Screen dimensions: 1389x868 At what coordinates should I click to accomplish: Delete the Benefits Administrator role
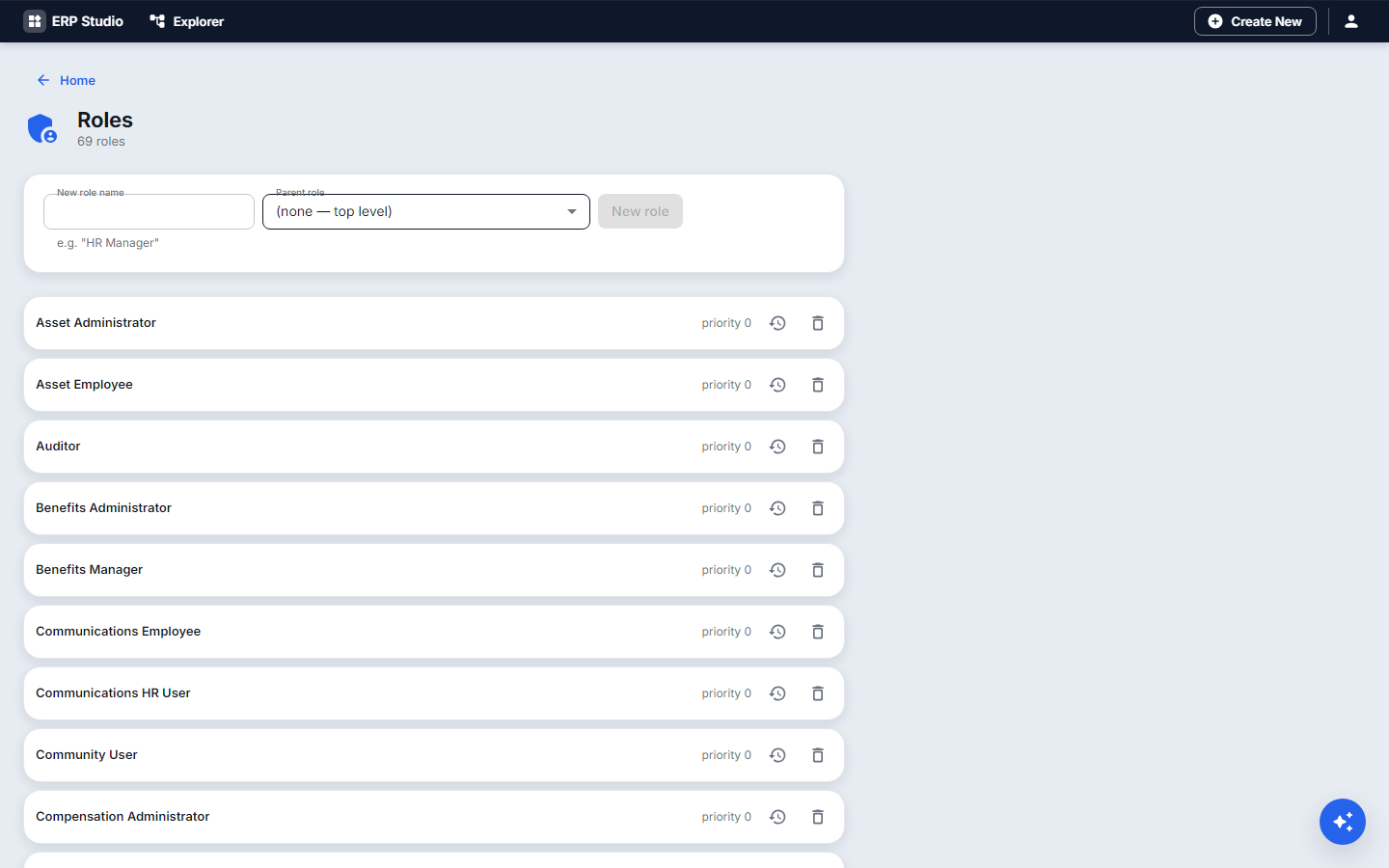click(818, 508)
